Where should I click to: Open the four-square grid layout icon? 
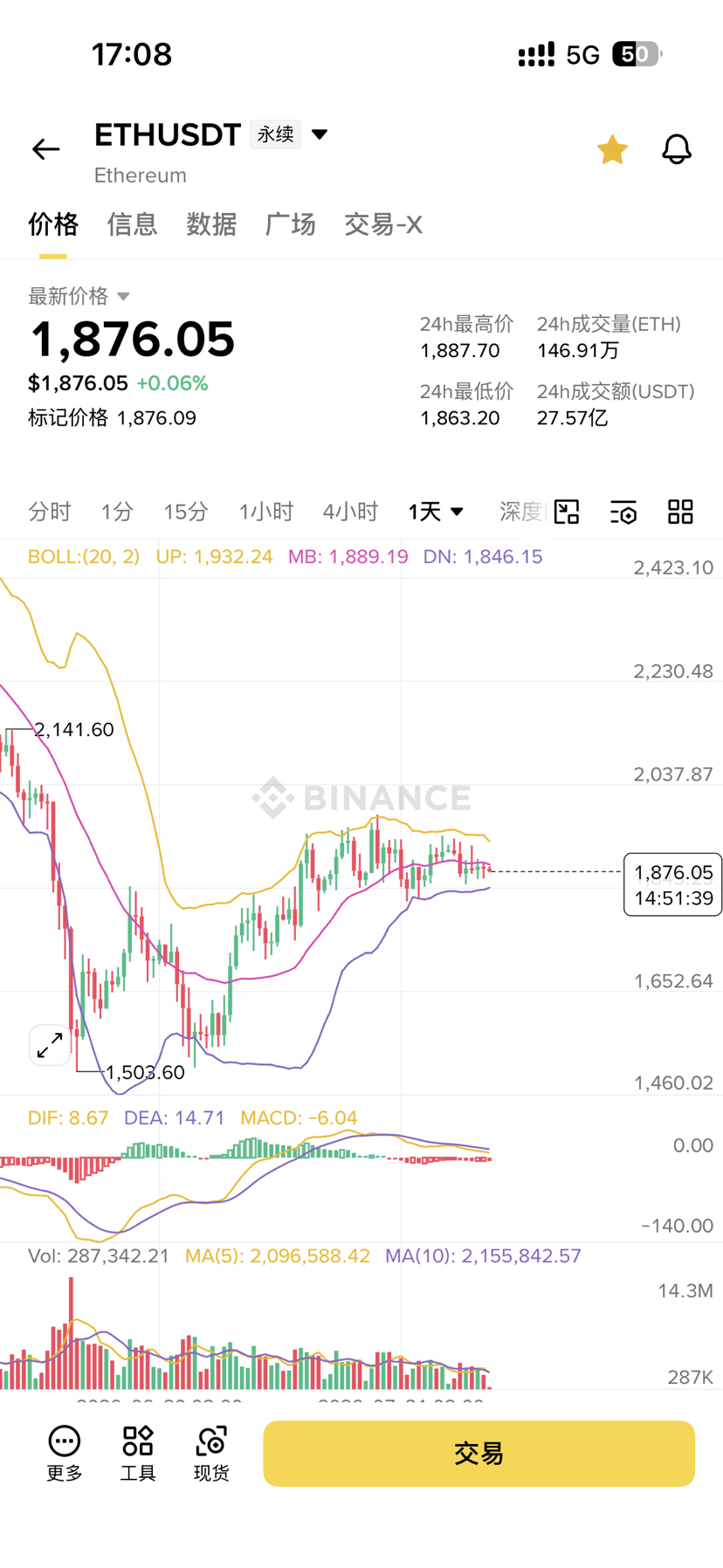(x=680, y=512)
